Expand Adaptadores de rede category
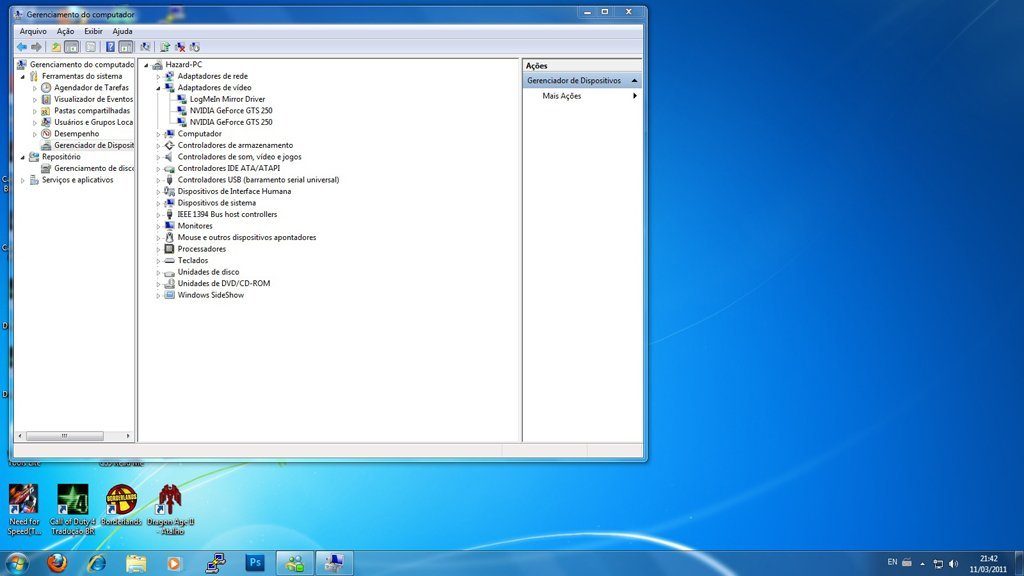Screen dimensions: 1024x576 click(158, 76)
